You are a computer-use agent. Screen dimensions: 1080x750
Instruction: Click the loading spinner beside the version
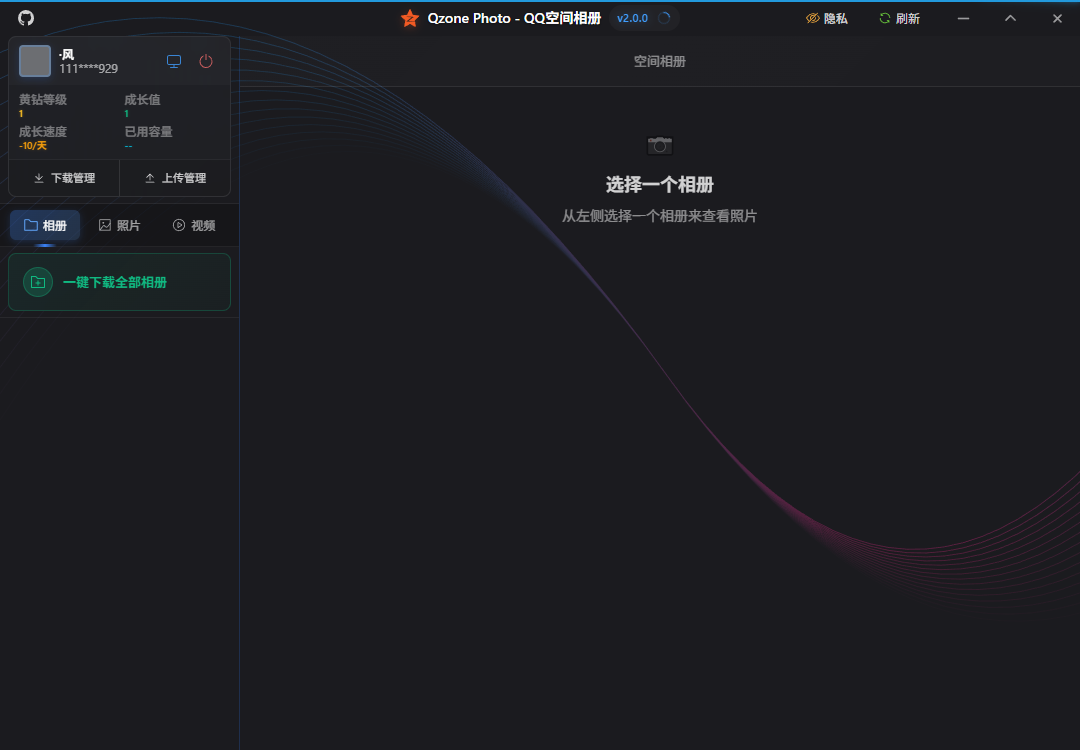pyautogui.click(x=664, y=19)
